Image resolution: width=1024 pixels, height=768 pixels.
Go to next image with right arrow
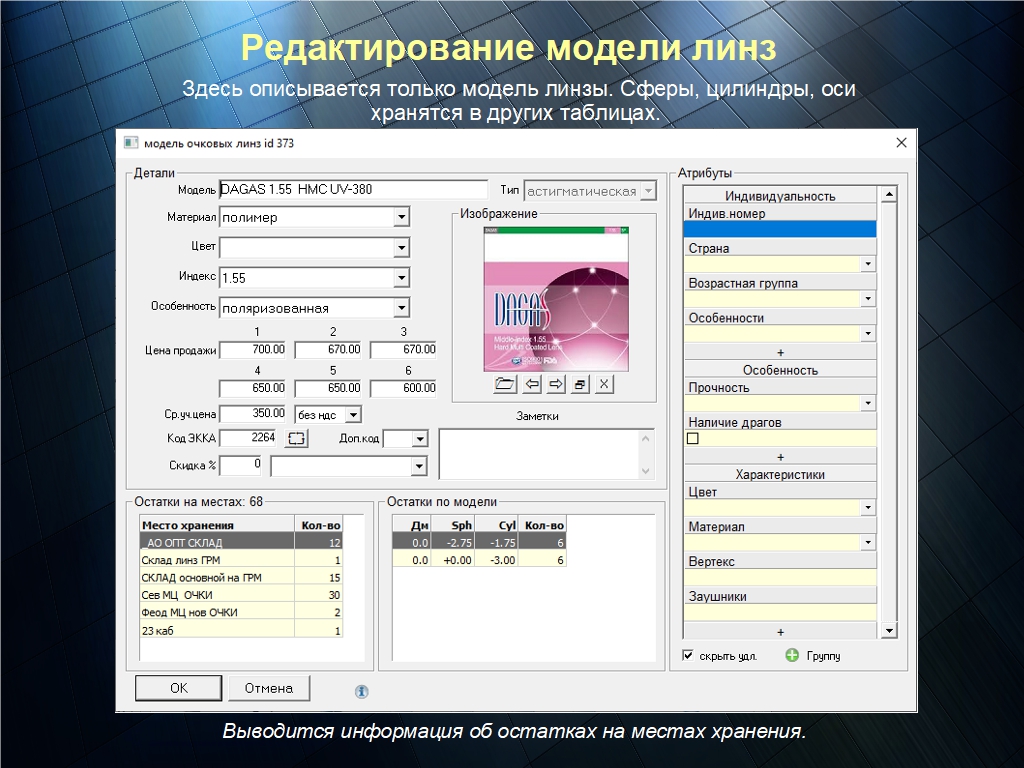[556, 384]
